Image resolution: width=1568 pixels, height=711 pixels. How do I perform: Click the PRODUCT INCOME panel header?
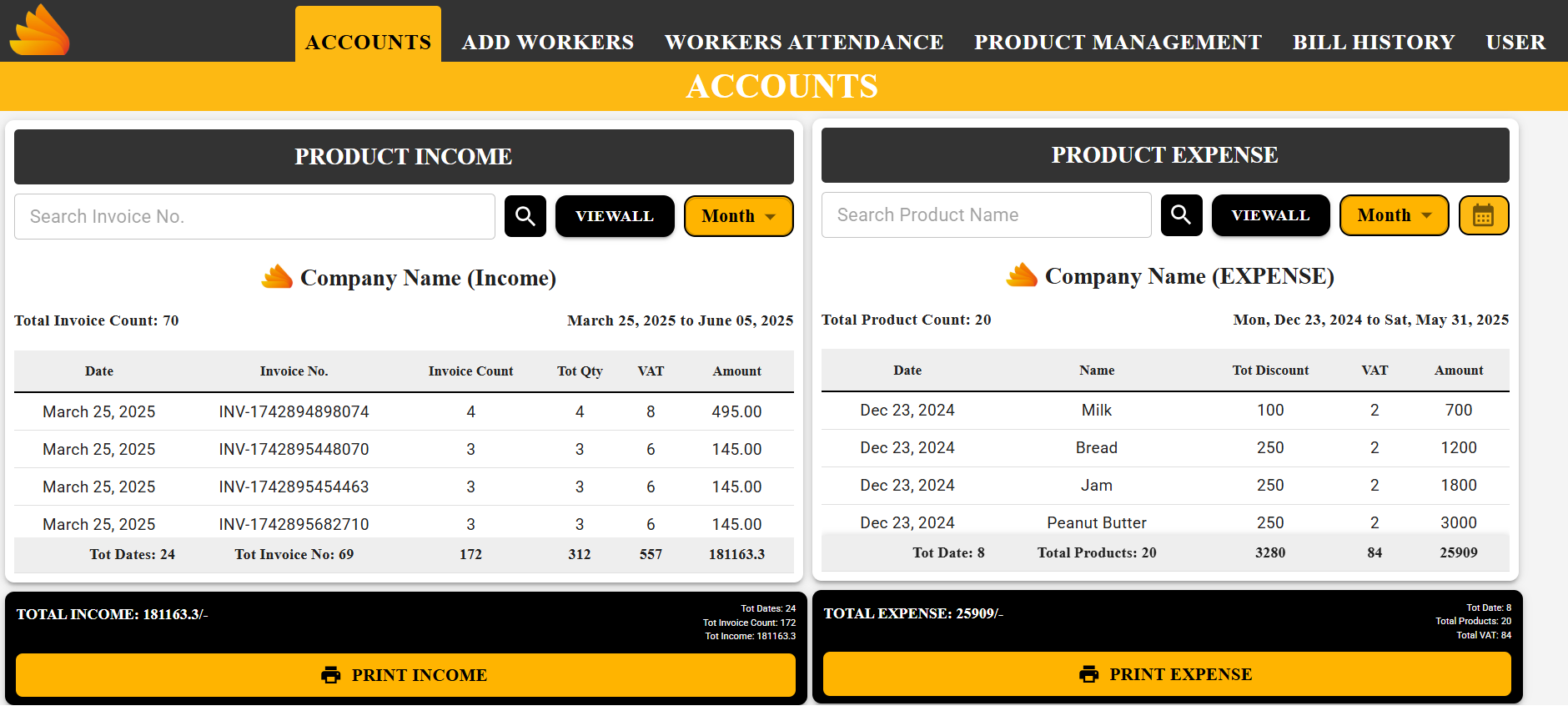404,157
